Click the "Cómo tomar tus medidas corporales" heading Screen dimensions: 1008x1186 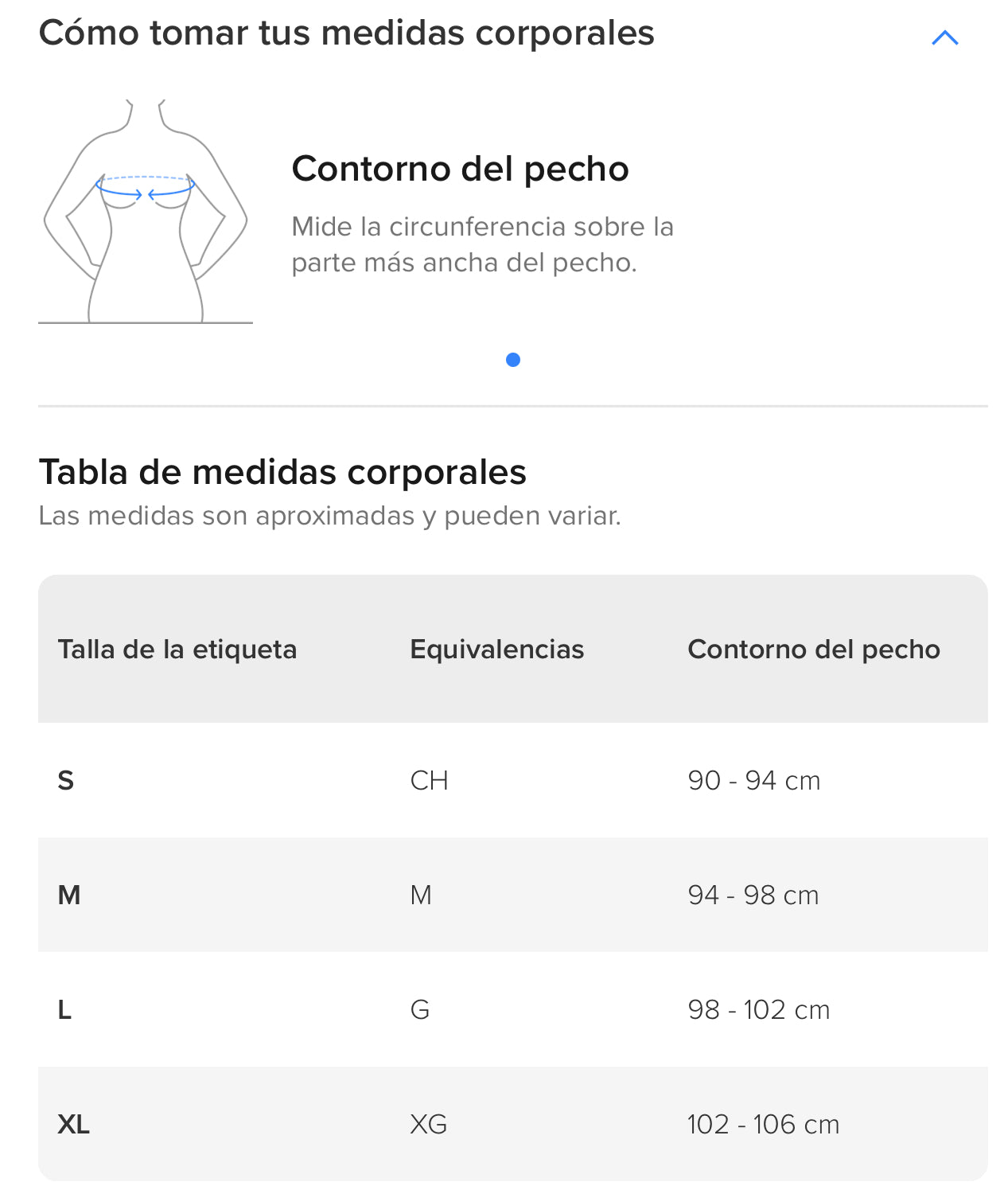(x=346, y=33)
